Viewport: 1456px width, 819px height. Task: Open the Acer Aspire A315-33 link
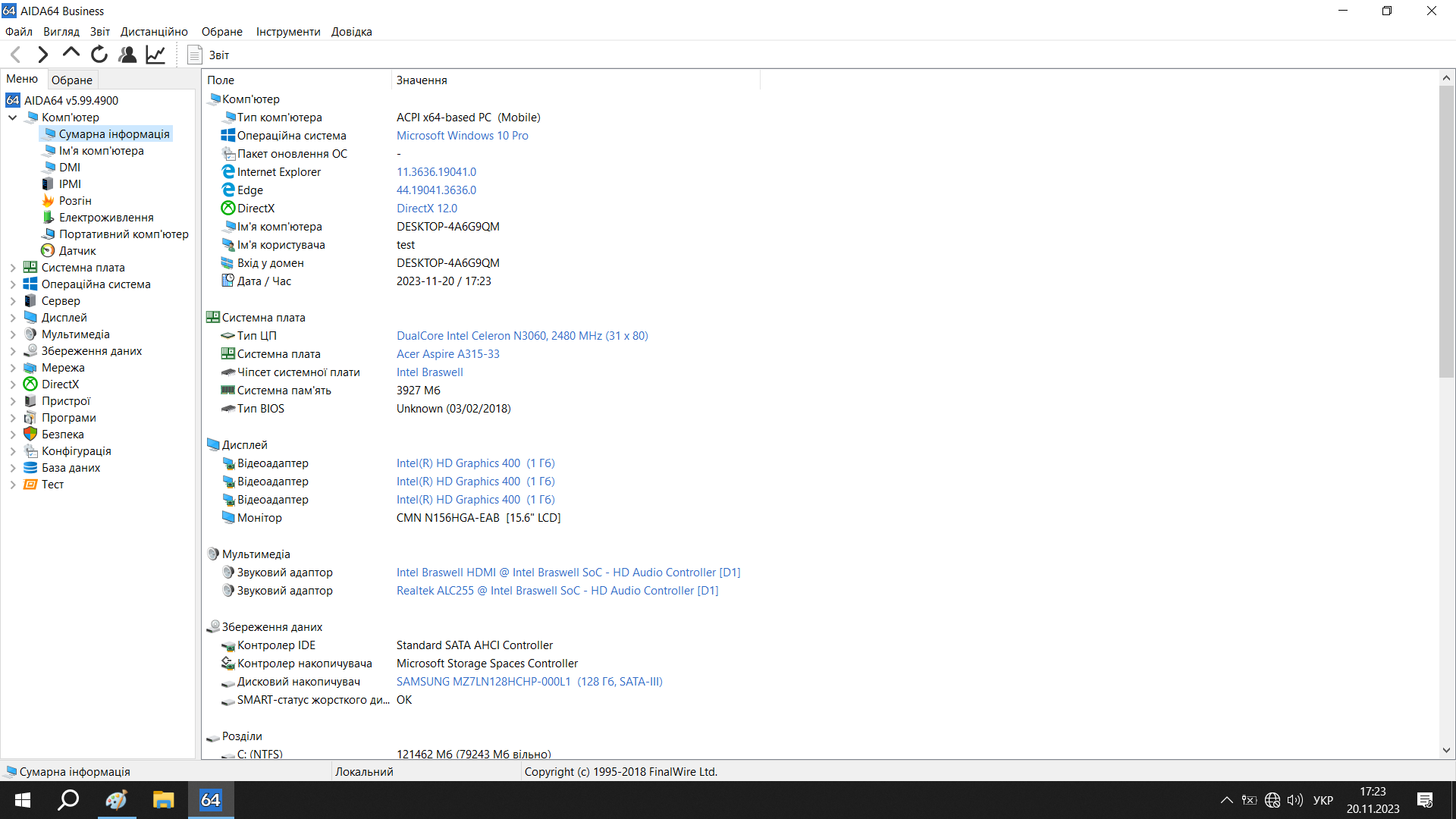[448, 354]
